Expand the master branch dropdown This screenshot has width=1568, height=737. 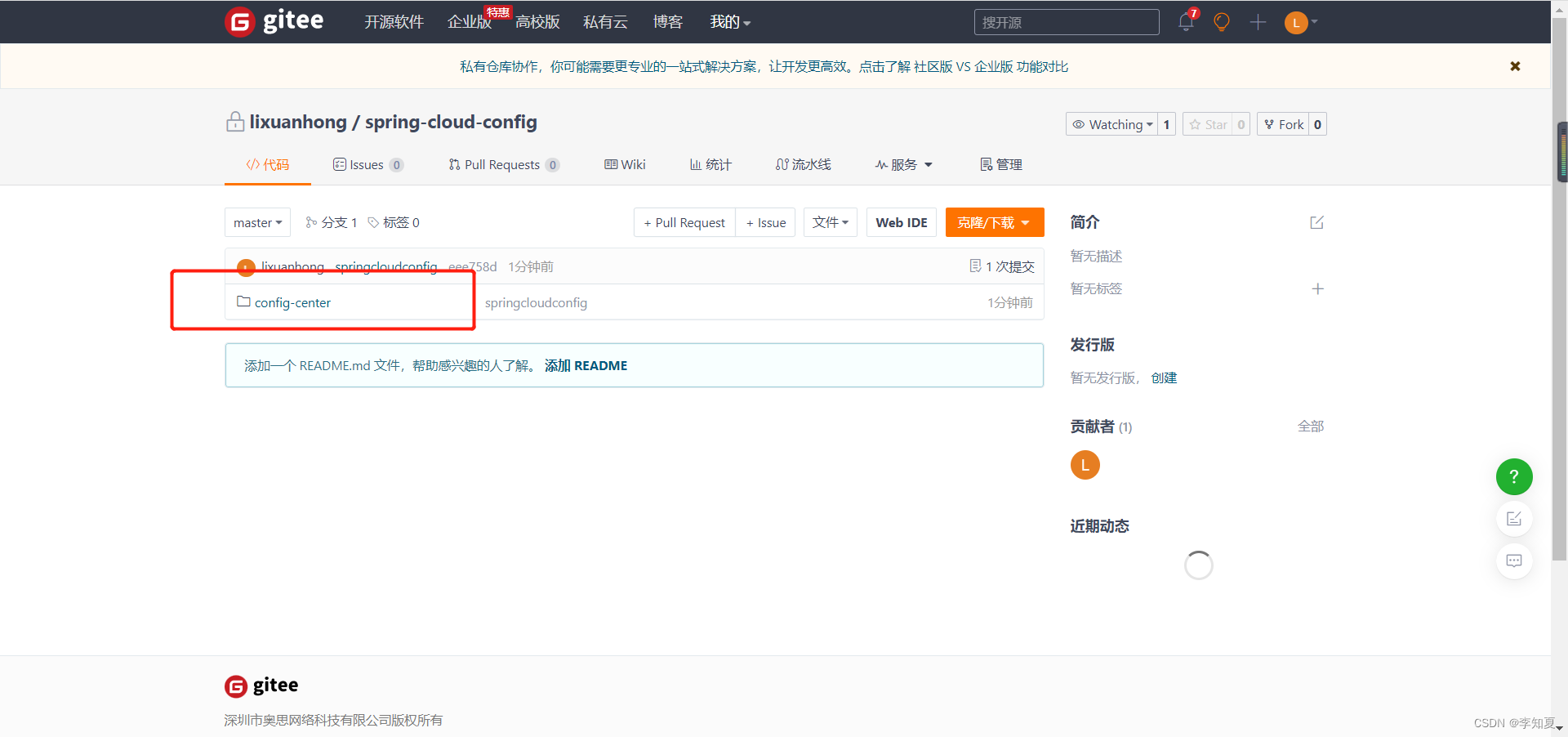[257, 222]
